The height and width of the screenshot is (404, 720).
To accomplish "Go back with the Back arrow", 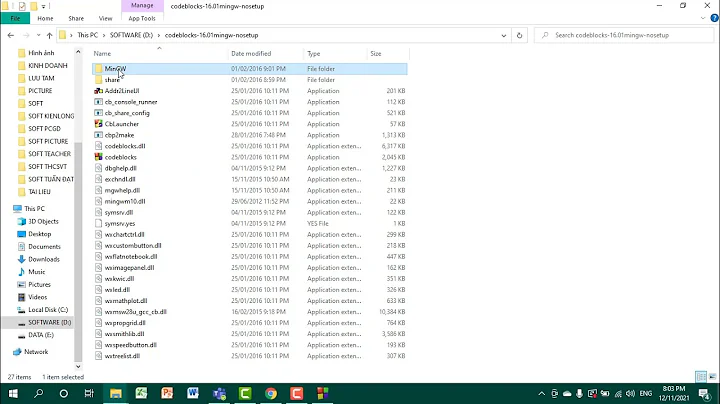I will click(x=11, y=35).
